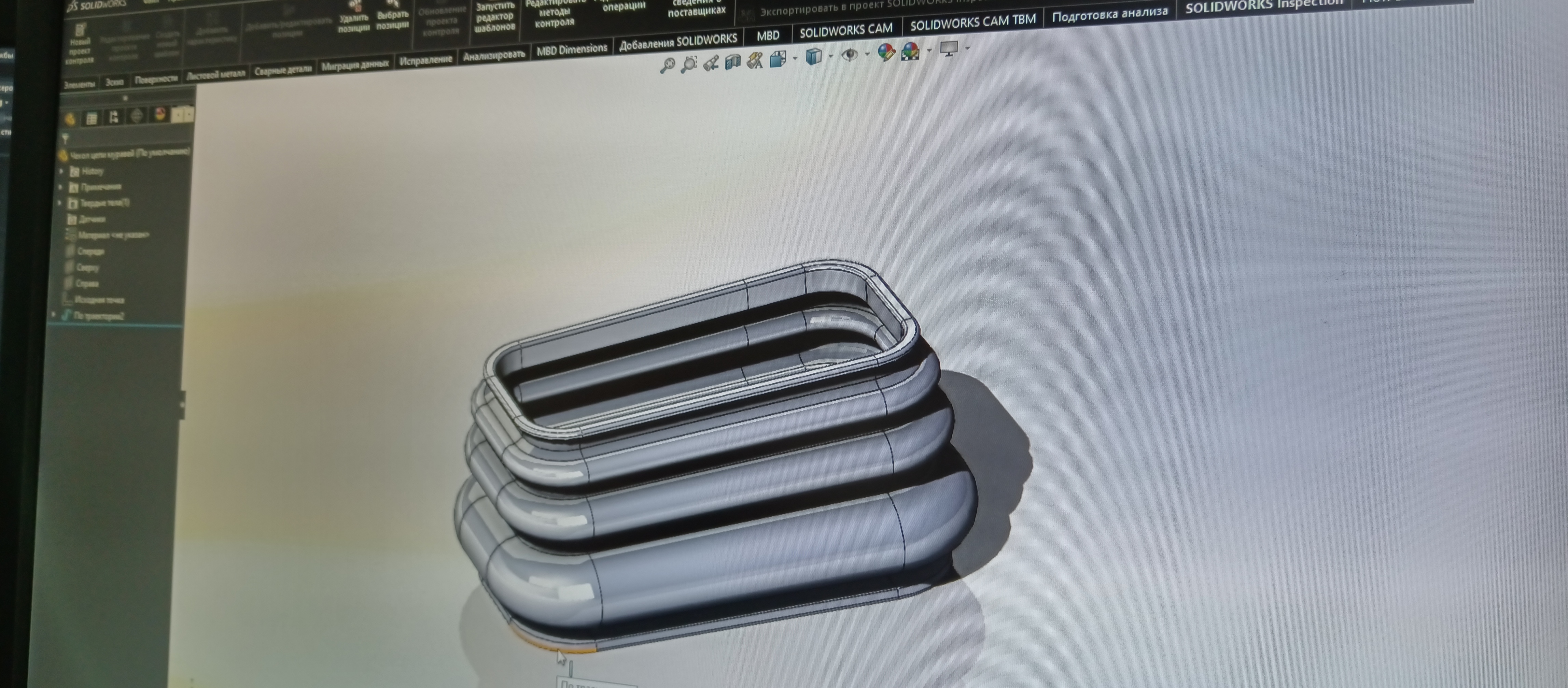Click the Apply Scene icon
Image resolution: width=1568 pixels, height=688 pixels.
[911, 51]
